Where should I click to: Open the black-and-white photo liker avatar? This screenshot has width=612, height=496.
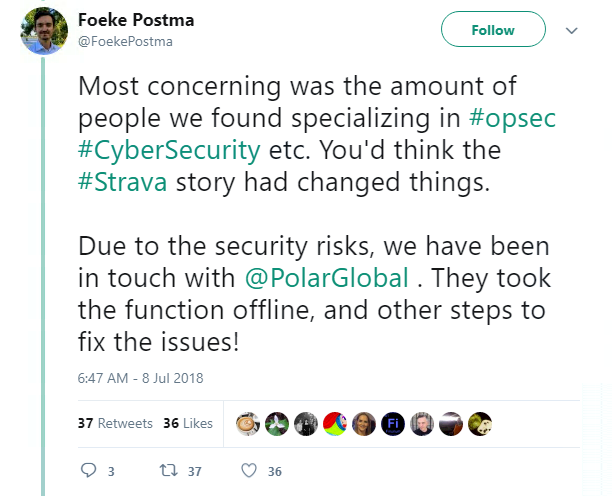click(x=306, y=424)
